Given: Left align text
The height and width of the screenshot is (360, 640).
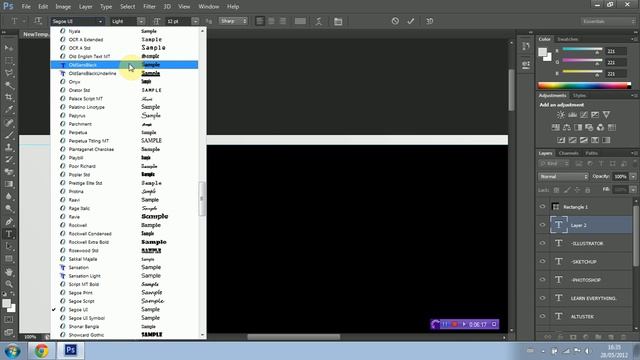Looking at the screenshot, I should pos(260,21).
